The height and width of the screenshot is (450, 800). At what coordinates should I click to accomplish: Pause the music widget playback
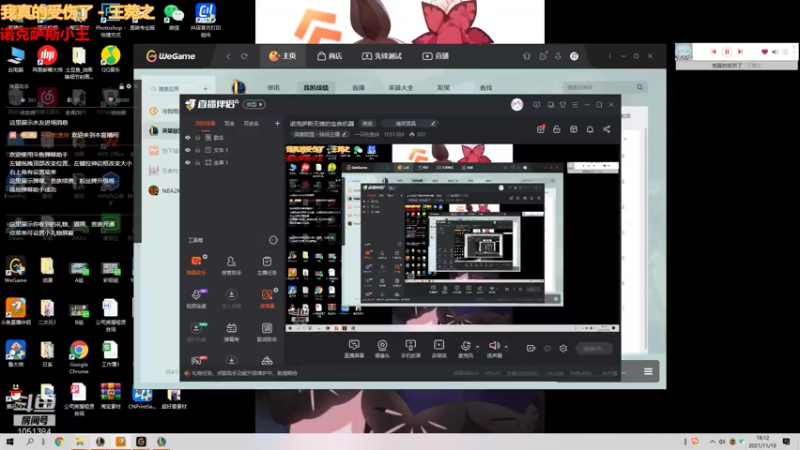tap(727, 52)
